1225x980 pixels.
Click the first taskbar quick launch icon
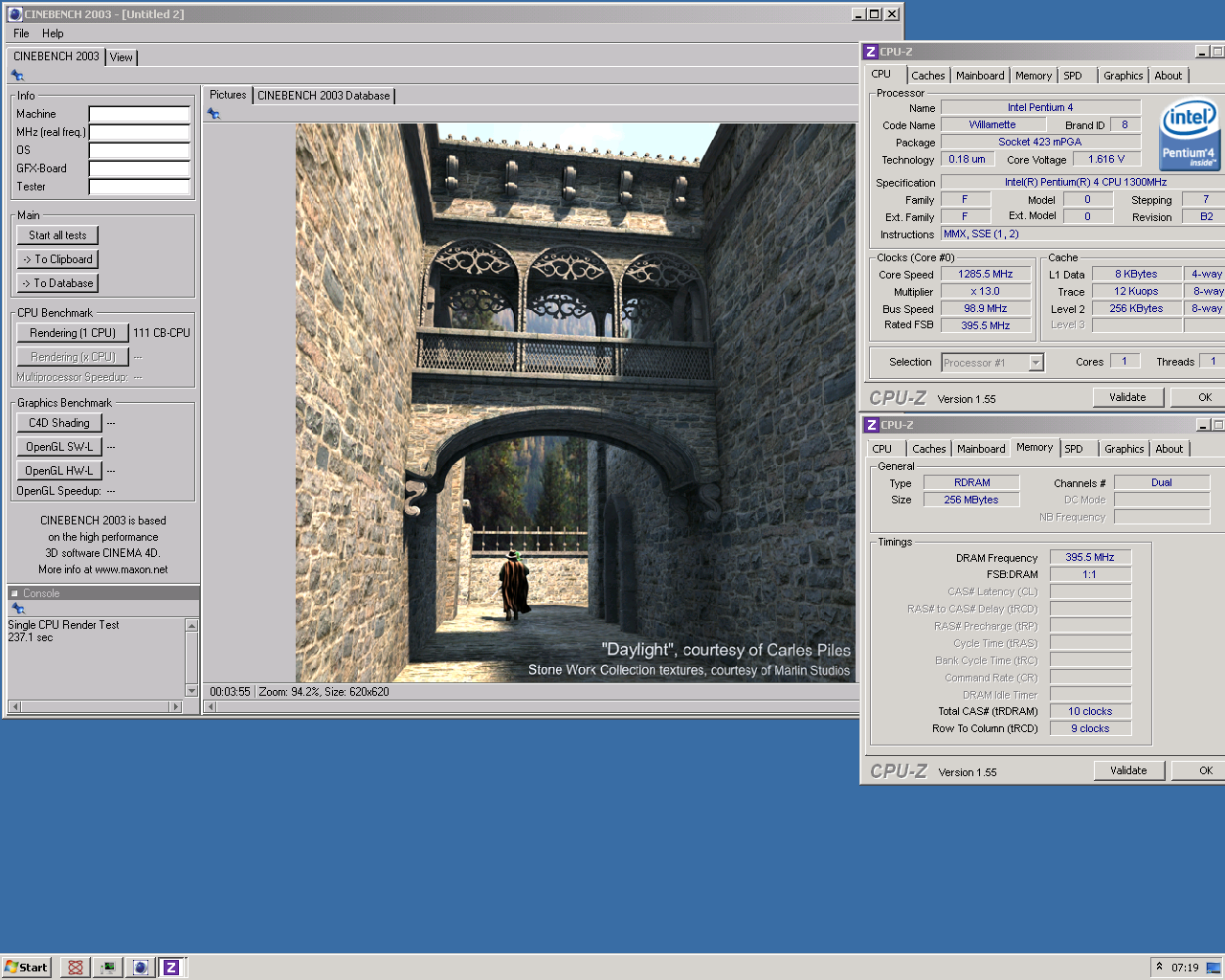[x=76, y=968]
